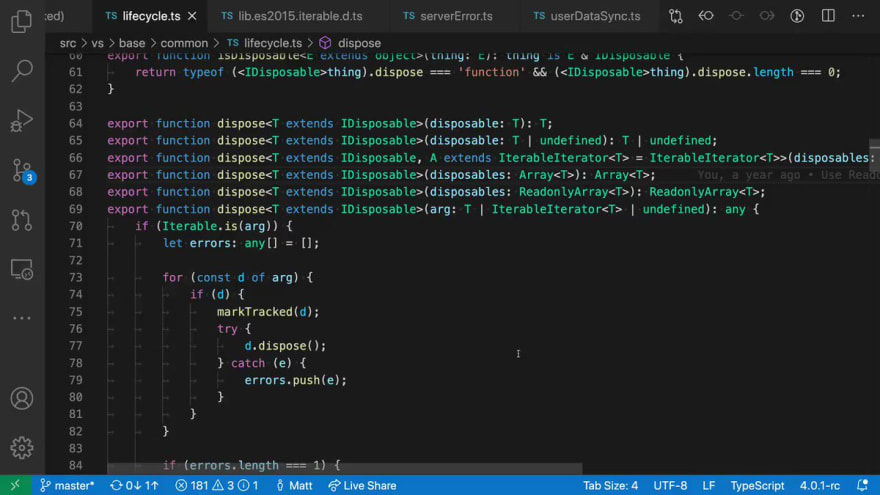Image resolution: width=880 pixels, height=495 pixels.
Task: Click 'base' breadcrumb segment
Action: click(132, 43)
